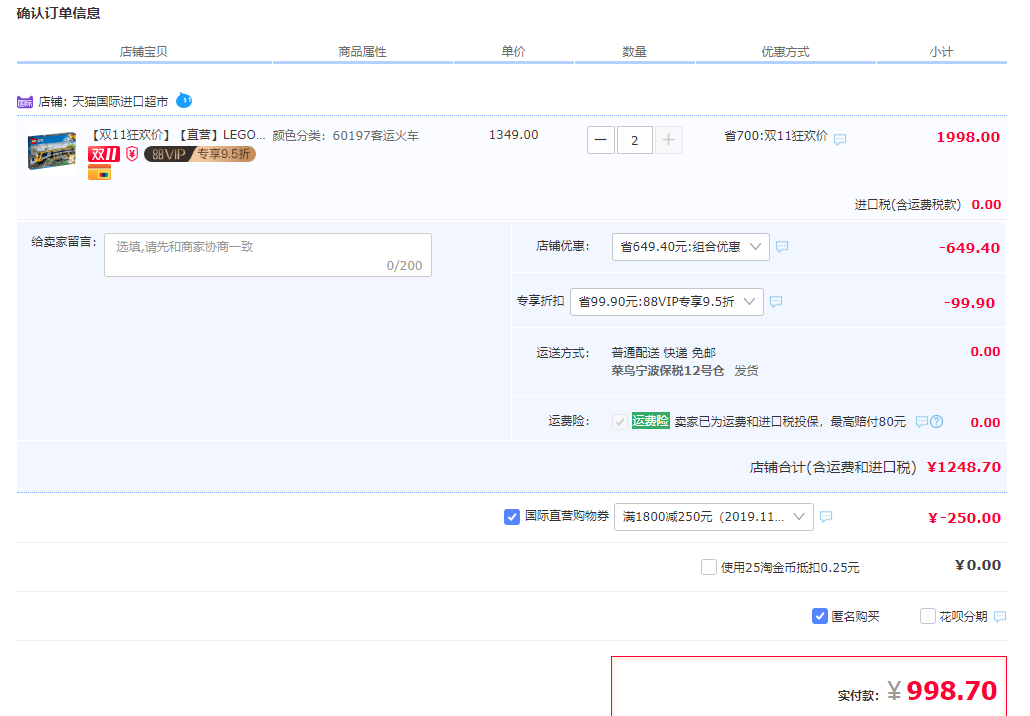
Task: Open comment icon beside 国际直营购物券 dropdown
Action: click(x=826, y=517)
